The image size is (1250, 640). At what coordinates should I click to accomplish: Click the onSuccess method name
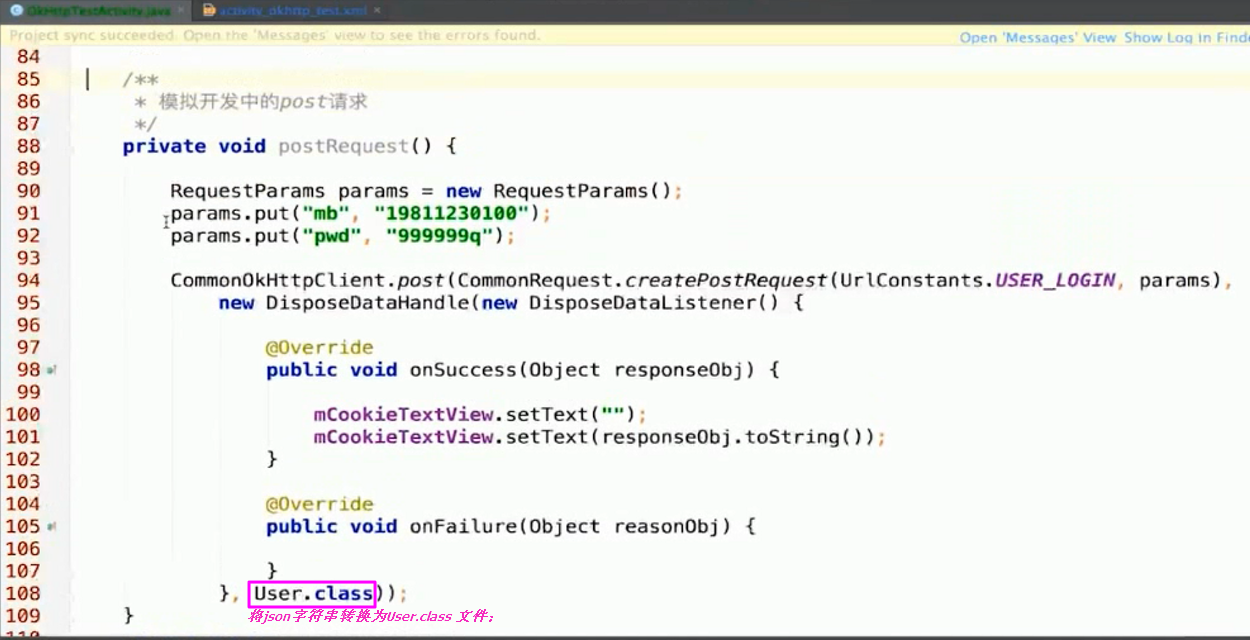(463, 370)
